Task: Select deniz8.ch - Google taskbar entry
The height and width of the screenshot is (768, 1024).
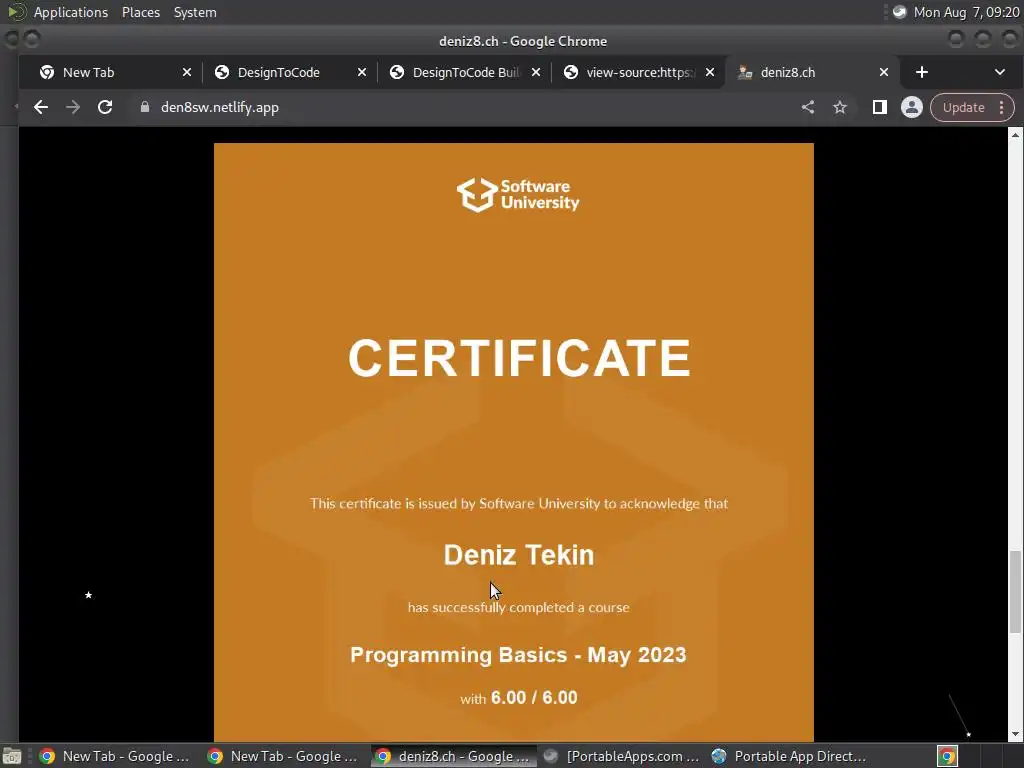Action: tap(453, 756)
